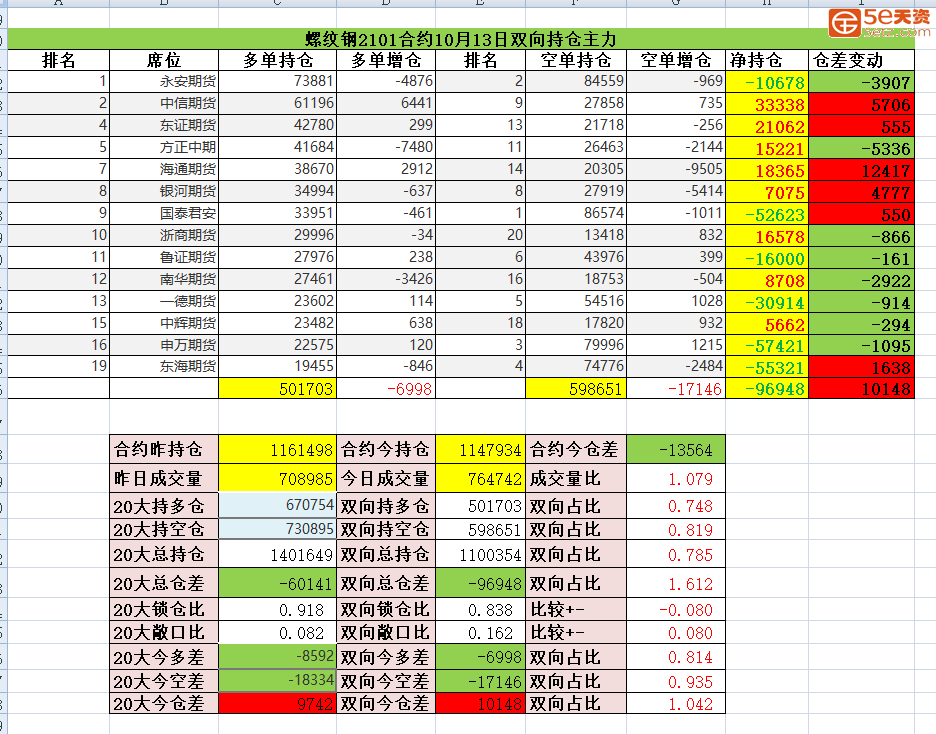Image resolution: width=936 pixels, height=734 pixels.
Task: Click the 多单持仓 header cell
Action: [x=277, y=61]
